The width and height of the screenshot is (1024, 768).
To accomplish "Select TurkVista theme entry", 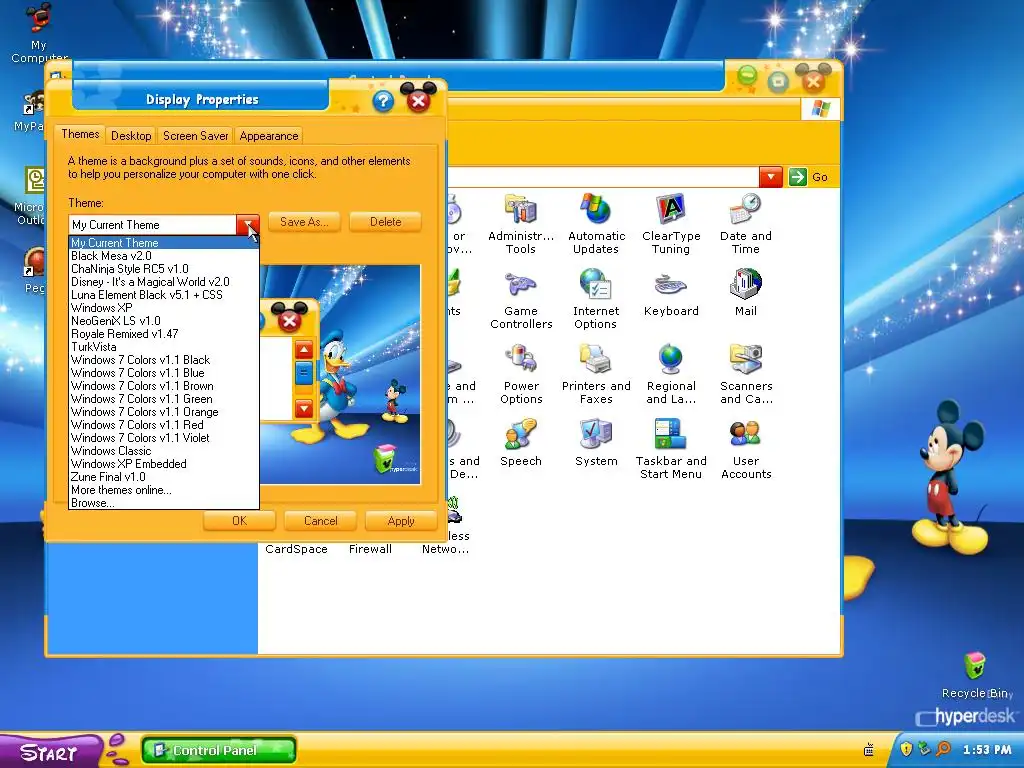I will tap(164, 347).
